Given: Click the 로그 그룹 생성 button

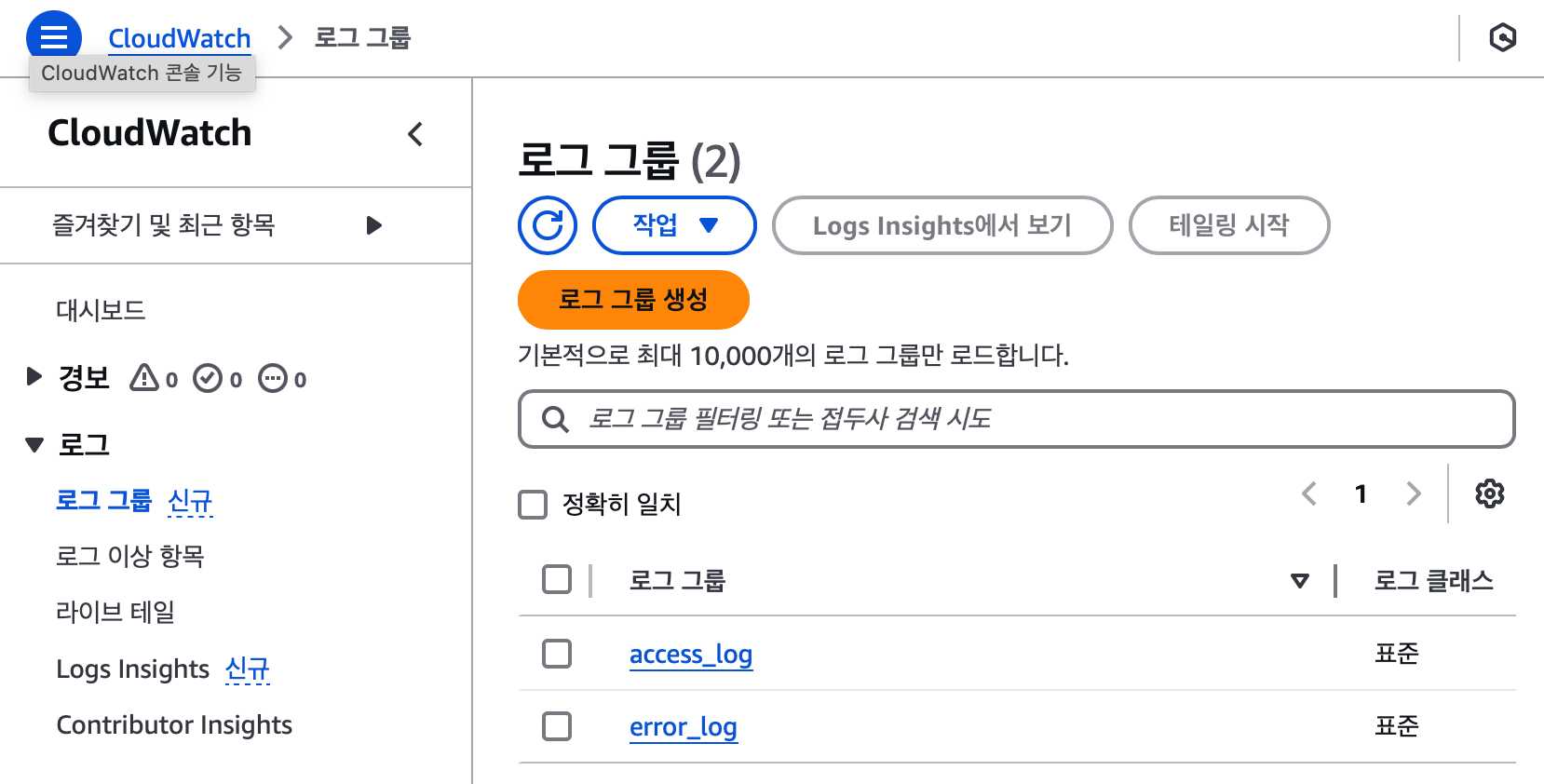Looking at the screenshot, I should pyautogui.click(x=633, y=300).
